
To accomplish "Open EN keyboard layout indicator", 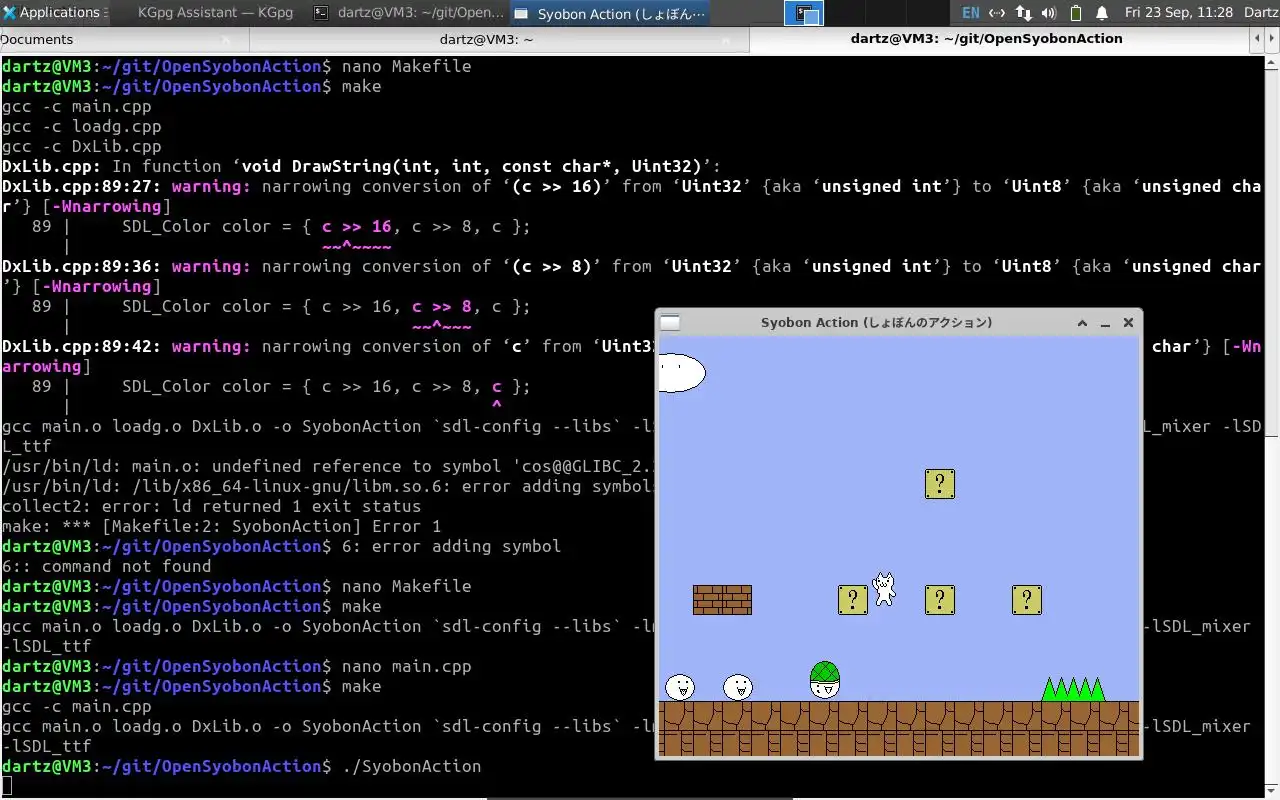I will click(970, 13).
